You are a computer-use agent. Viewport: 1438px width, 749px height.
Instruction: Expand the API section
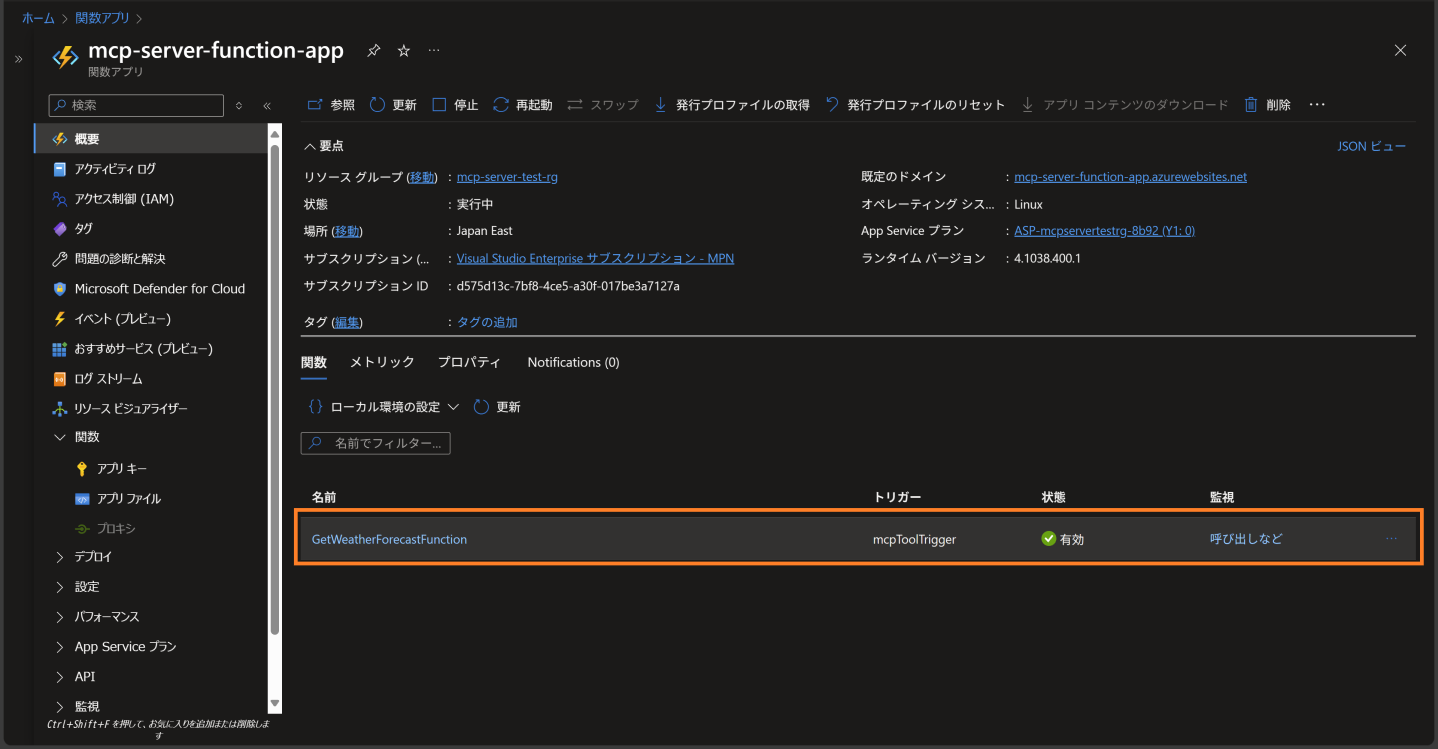click(x=60, y=677)
